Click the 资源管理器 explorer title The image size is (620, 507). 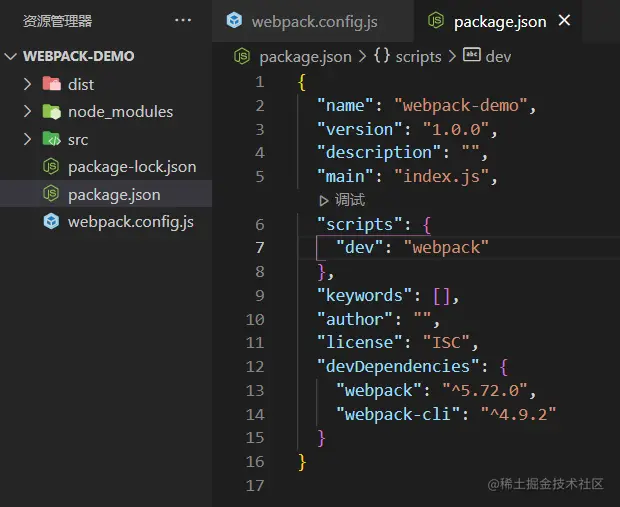click(57, 21)
